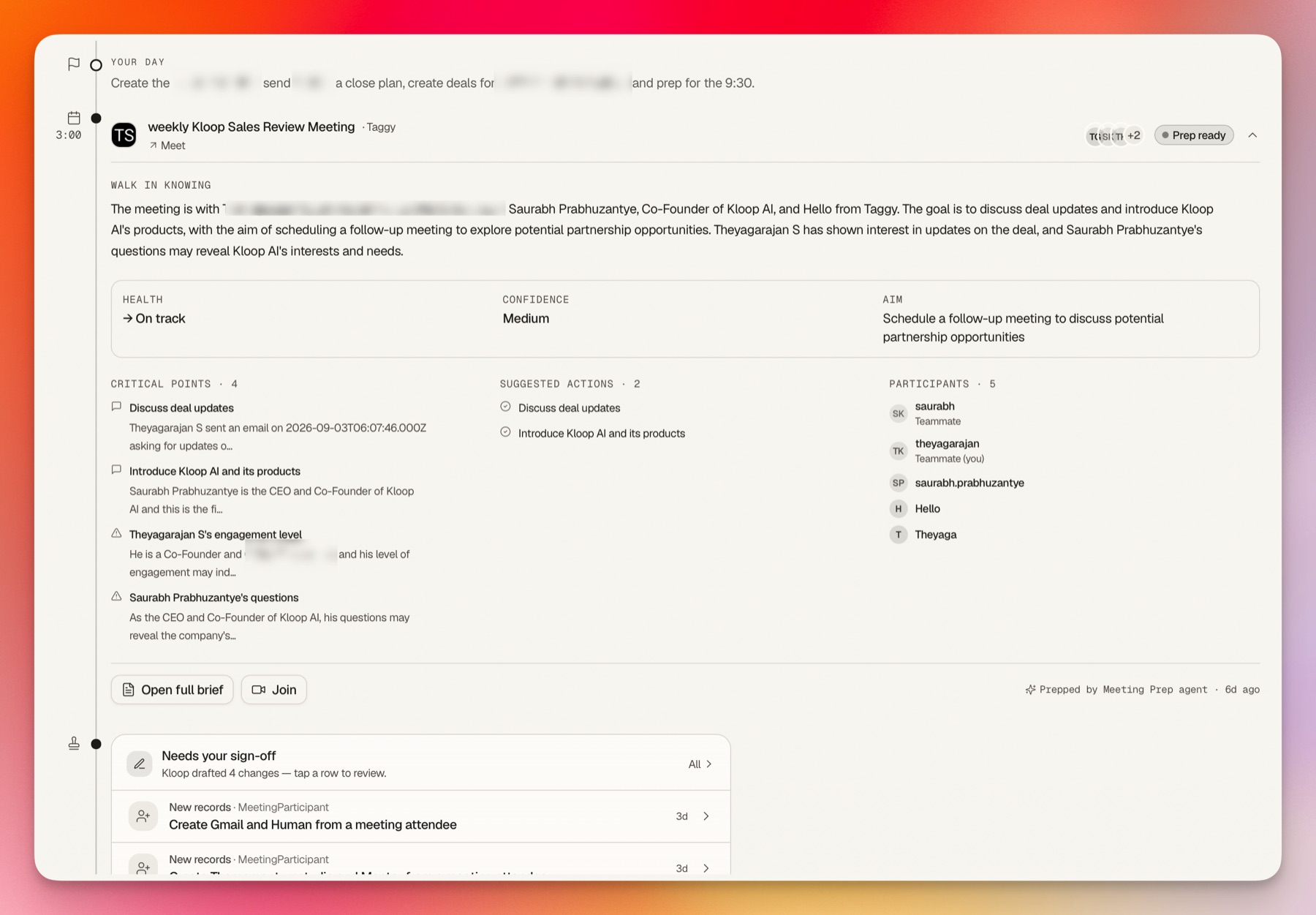Click the SP avatar for saurabh.prabhuzantye
Screen dimensions: 1316x915
(x=899, y=483)
